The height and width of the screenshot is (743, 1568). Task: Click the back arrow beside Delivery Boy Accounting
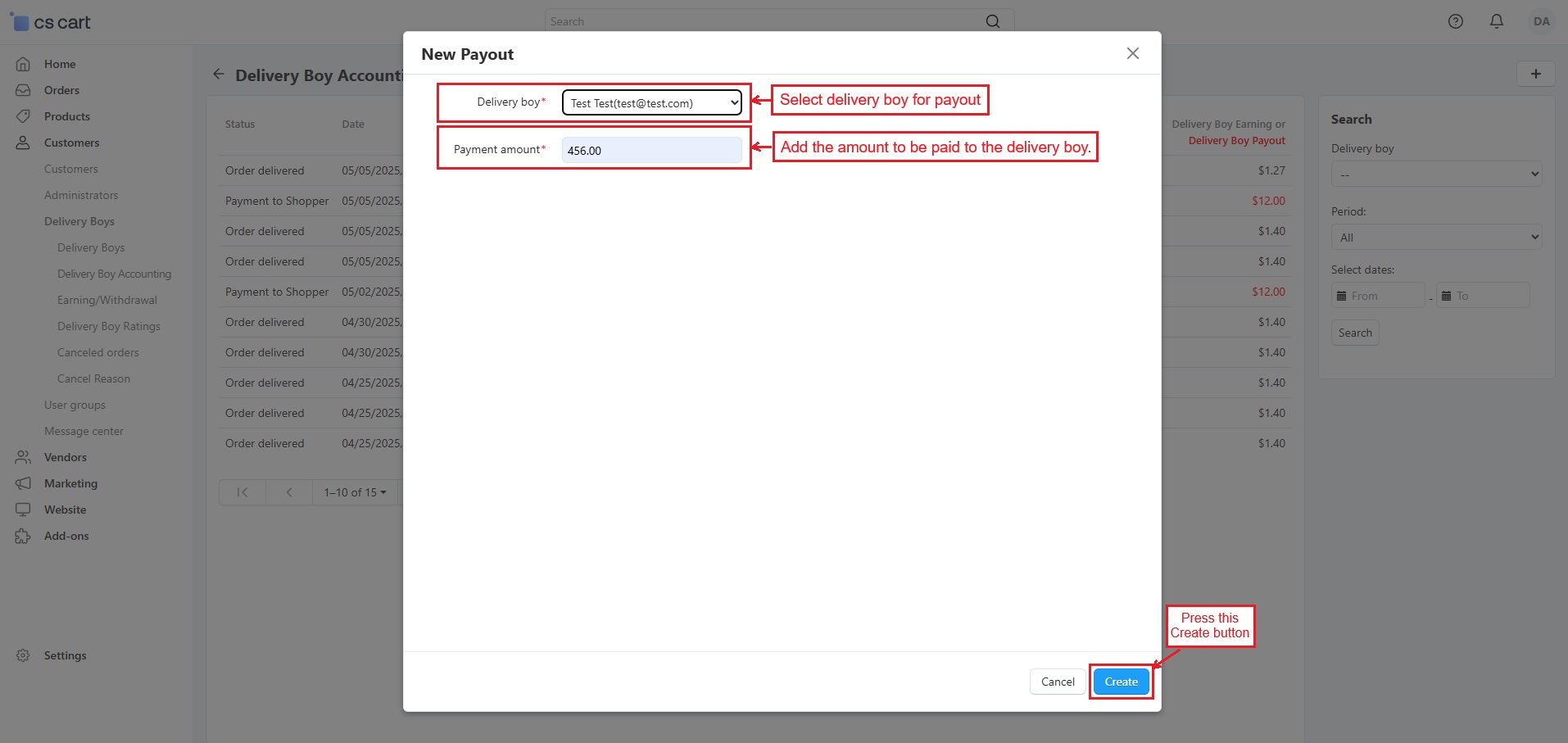point(219,75)
